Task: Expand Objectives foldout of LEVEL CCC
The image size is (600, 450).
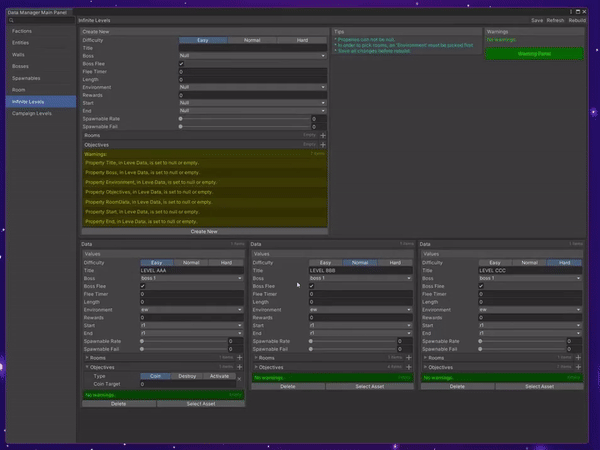Action: click(x=426, y=367)
